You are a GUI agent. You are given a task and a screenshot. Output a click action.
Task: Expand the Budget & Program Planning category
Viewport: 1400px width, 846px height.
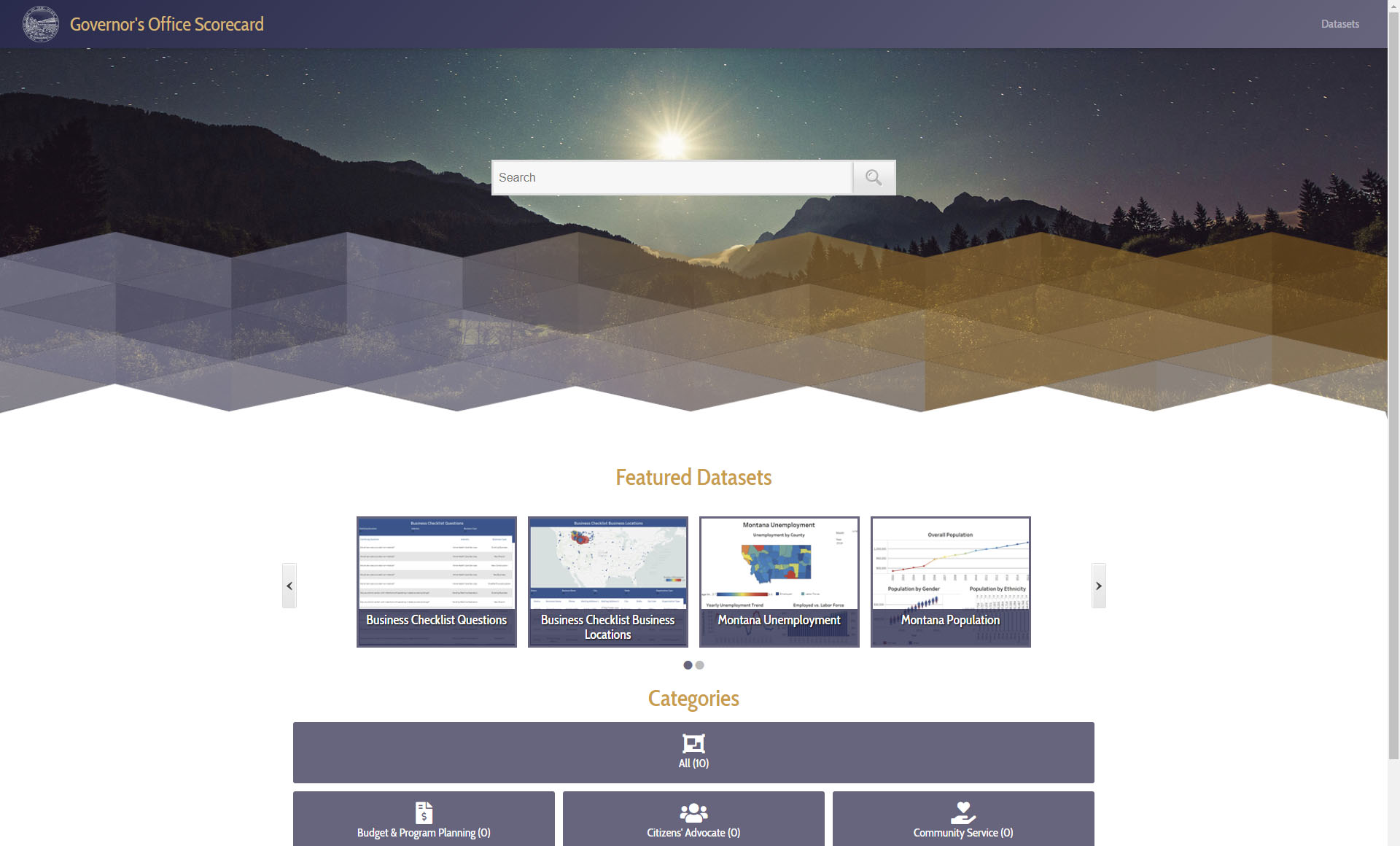[x=423, y=820]
